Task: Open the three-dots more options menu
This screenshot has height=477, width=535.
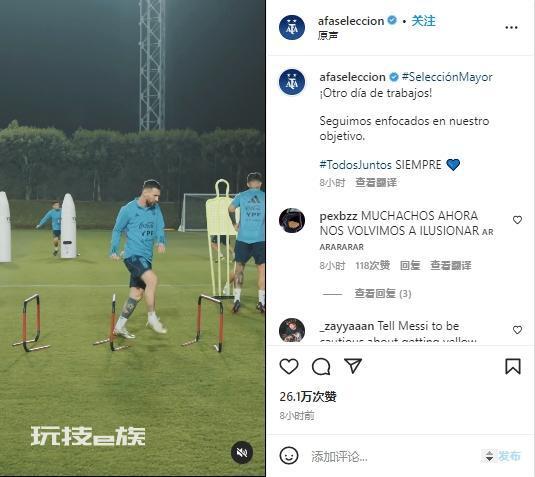Action: pos(511,27)
